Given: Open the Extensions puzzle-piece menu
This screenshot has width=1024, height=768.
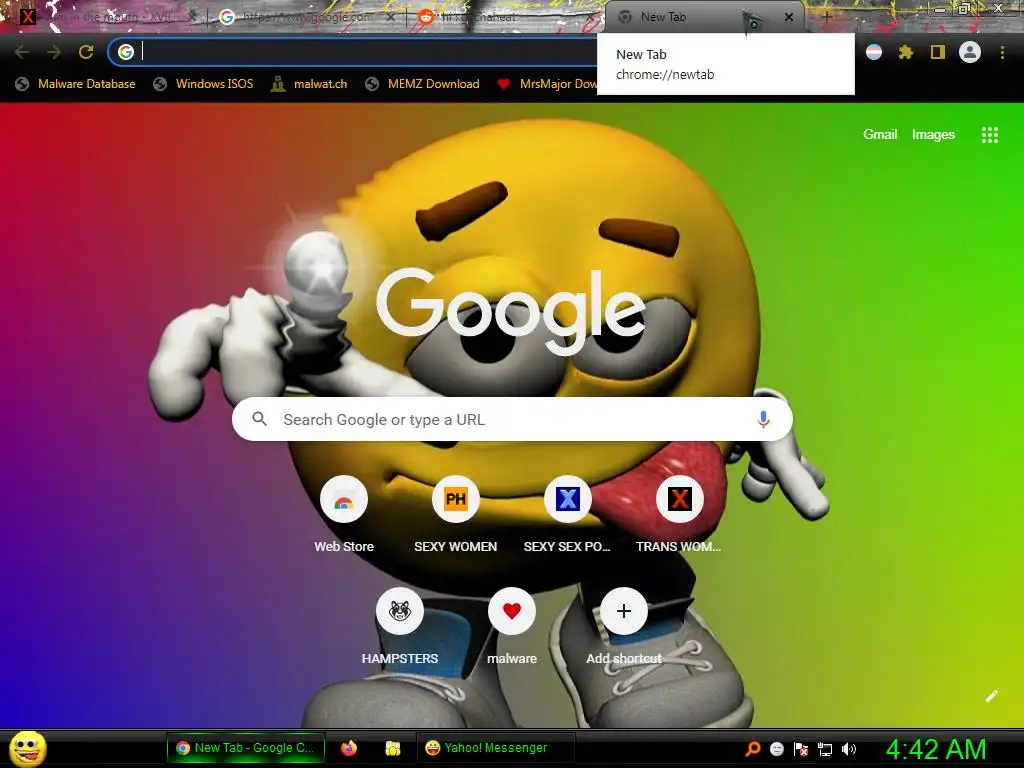Looking at the screenshot, I should coord(906,52).
